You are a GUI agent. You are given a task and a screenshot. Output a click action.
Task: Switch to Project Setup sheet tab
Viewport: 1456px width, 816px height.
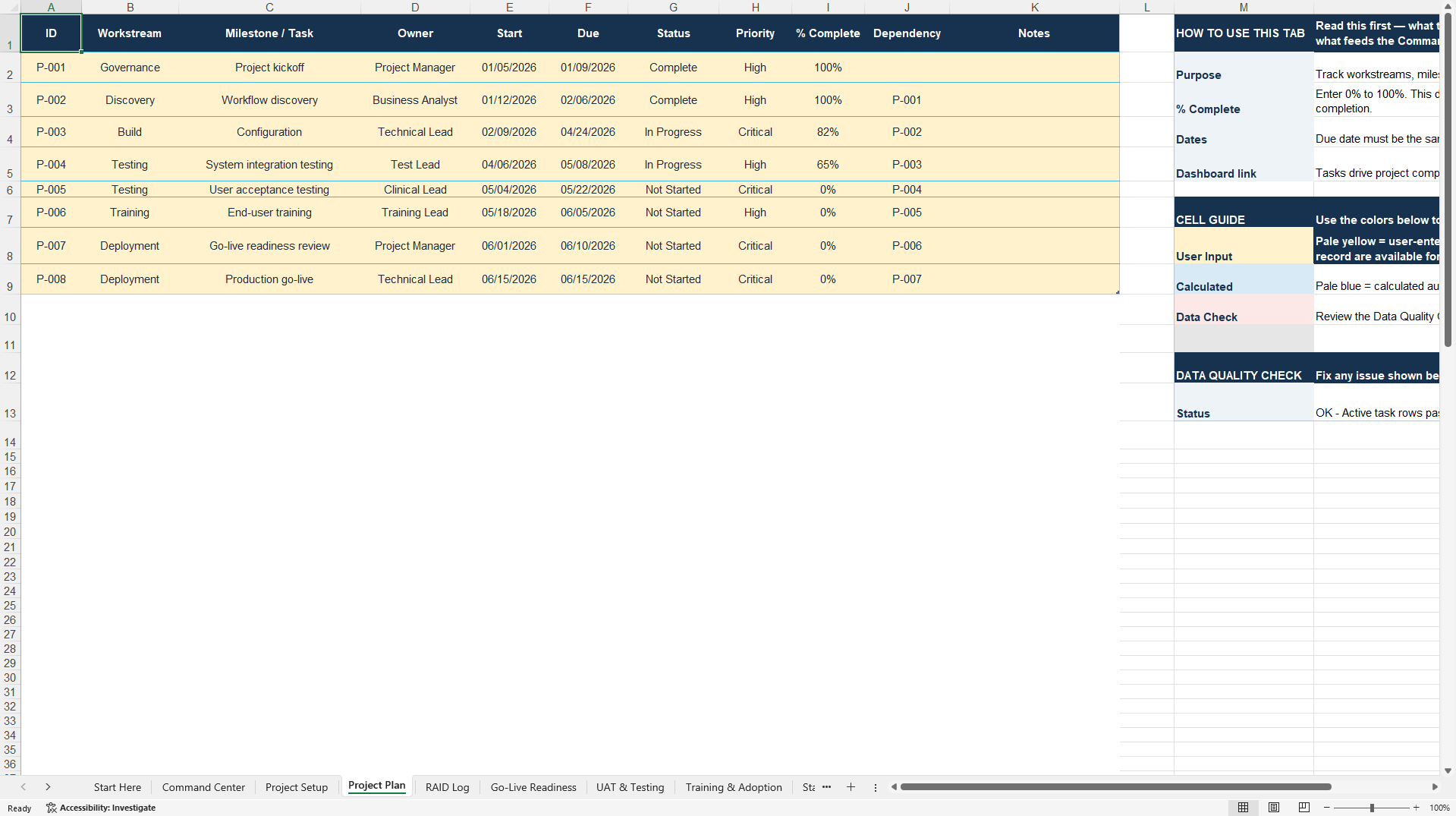click(297, 787)
